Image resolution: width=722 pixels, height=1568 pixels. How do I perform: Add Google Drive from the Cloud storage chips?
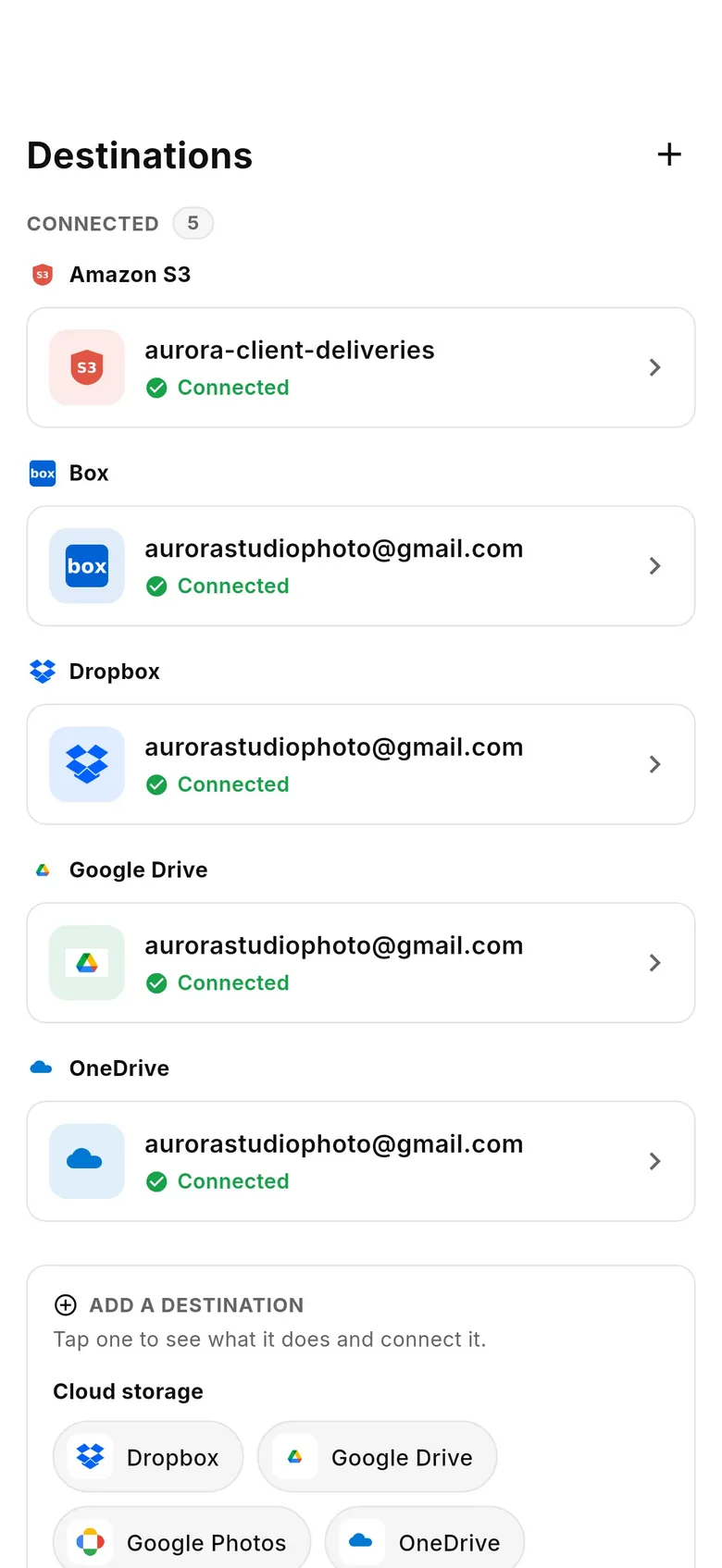point(378,1457)
